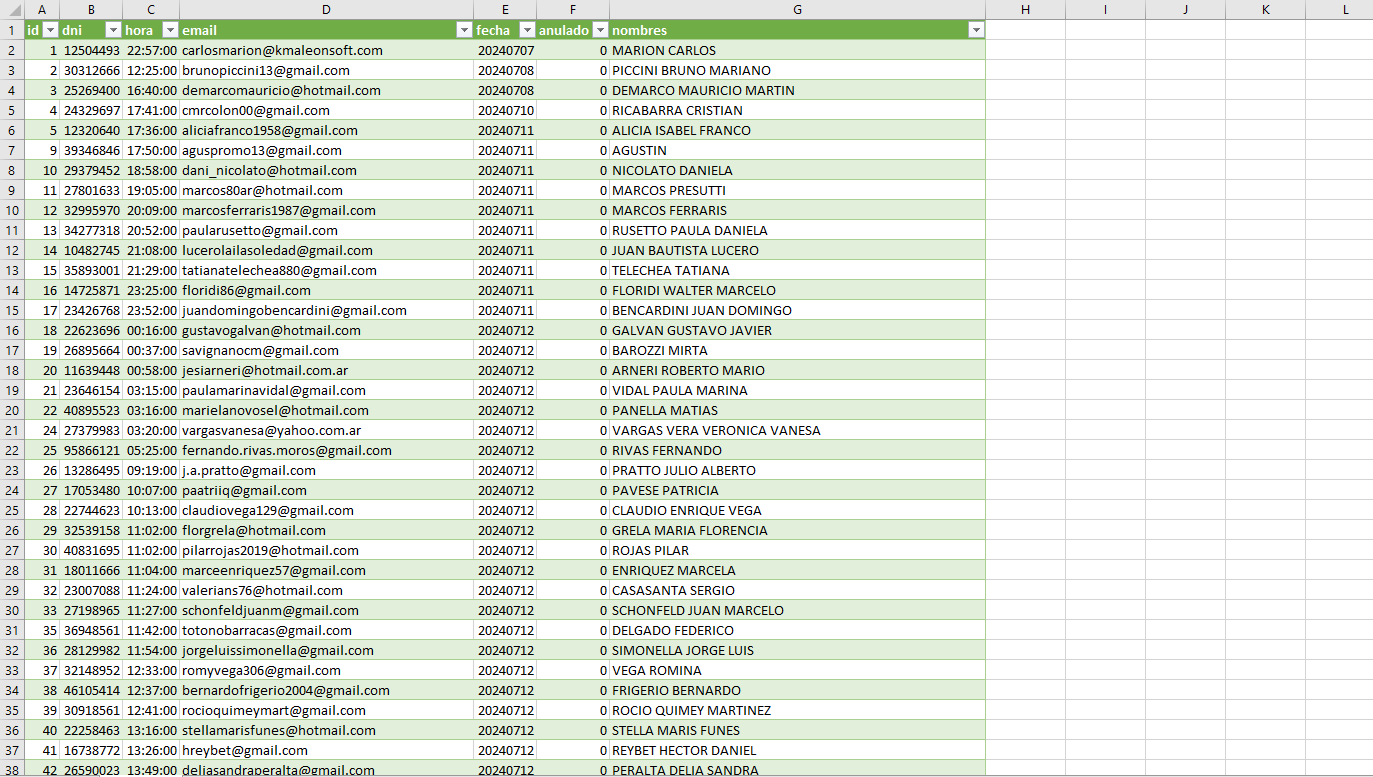Select row 10 header
Viewport: 1373px width, 777px height.
(12, 210)
